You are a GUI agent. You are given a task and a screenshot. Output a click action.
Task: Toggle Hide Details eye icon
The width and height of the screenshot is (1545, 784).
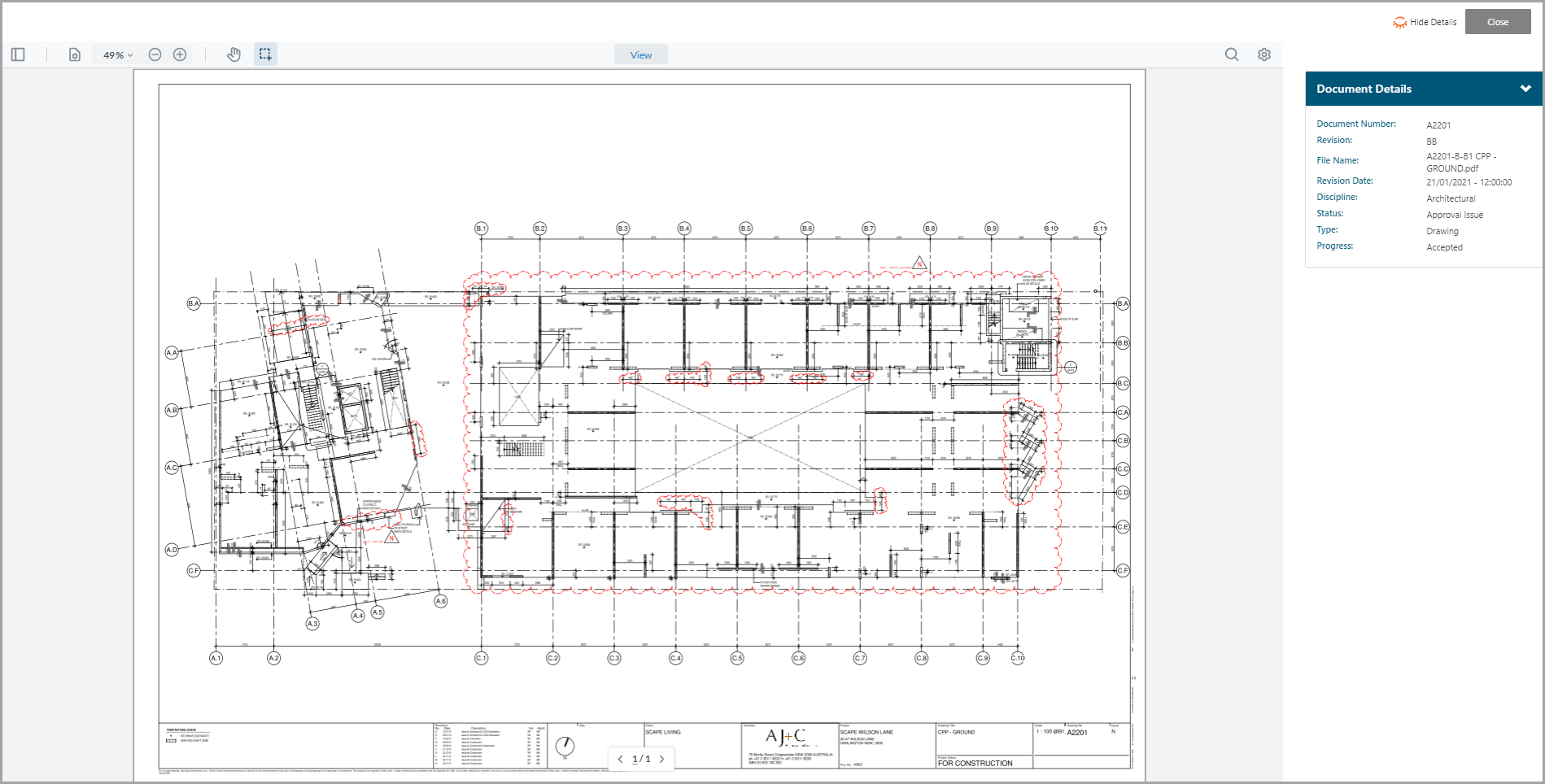coord(1399,23)
